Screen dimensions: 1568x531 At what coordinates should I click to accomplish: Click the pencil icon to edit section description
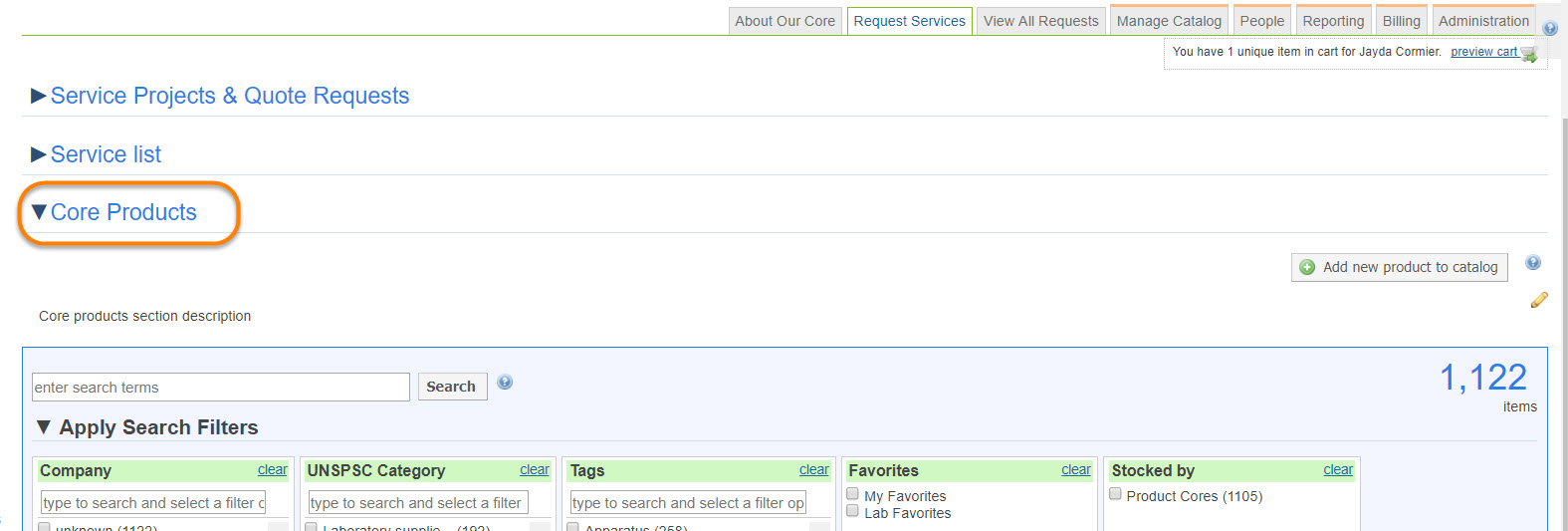[x=1539, y=300]
